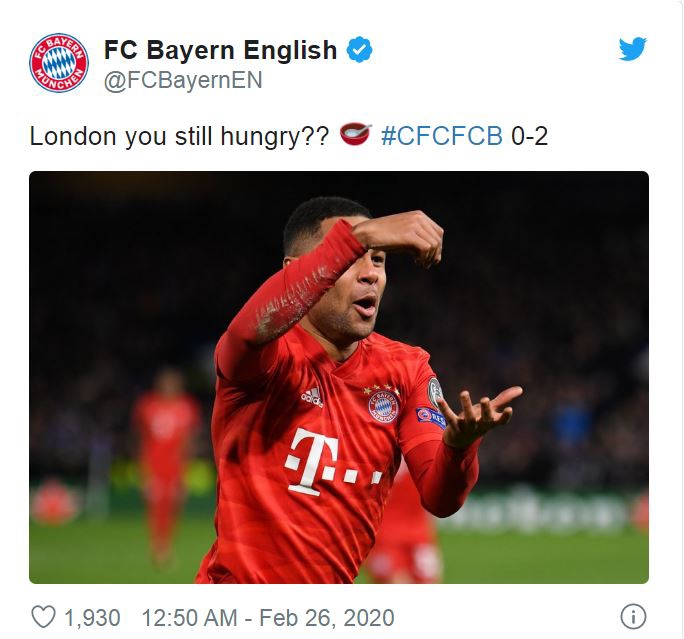Image resolution: width=684 pixels, height=639 pixels.
Task: Click the bowl emoji in the tweet
Action: (356, 134)
